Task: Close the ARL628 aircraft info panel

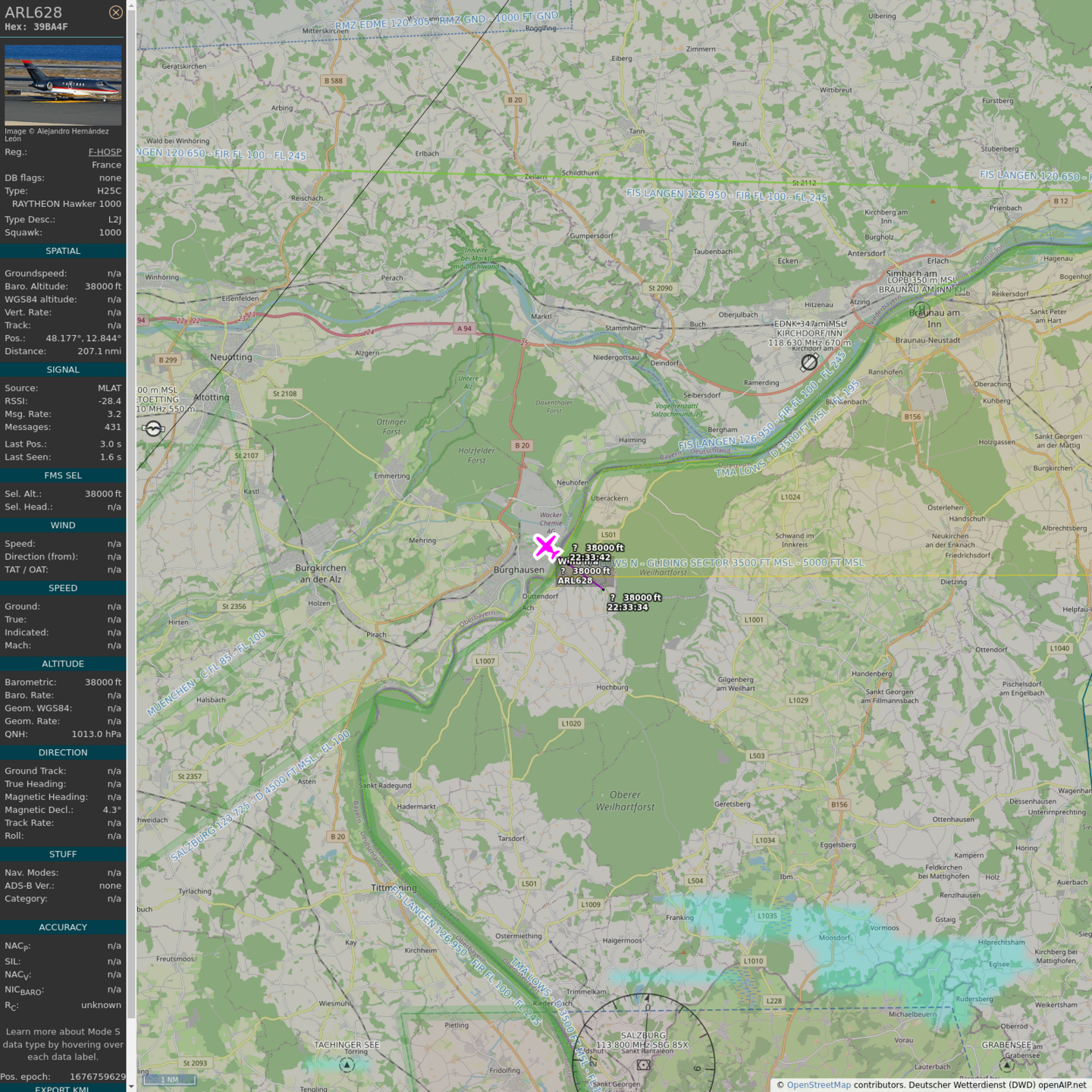Action: click(x=115, y=12)
